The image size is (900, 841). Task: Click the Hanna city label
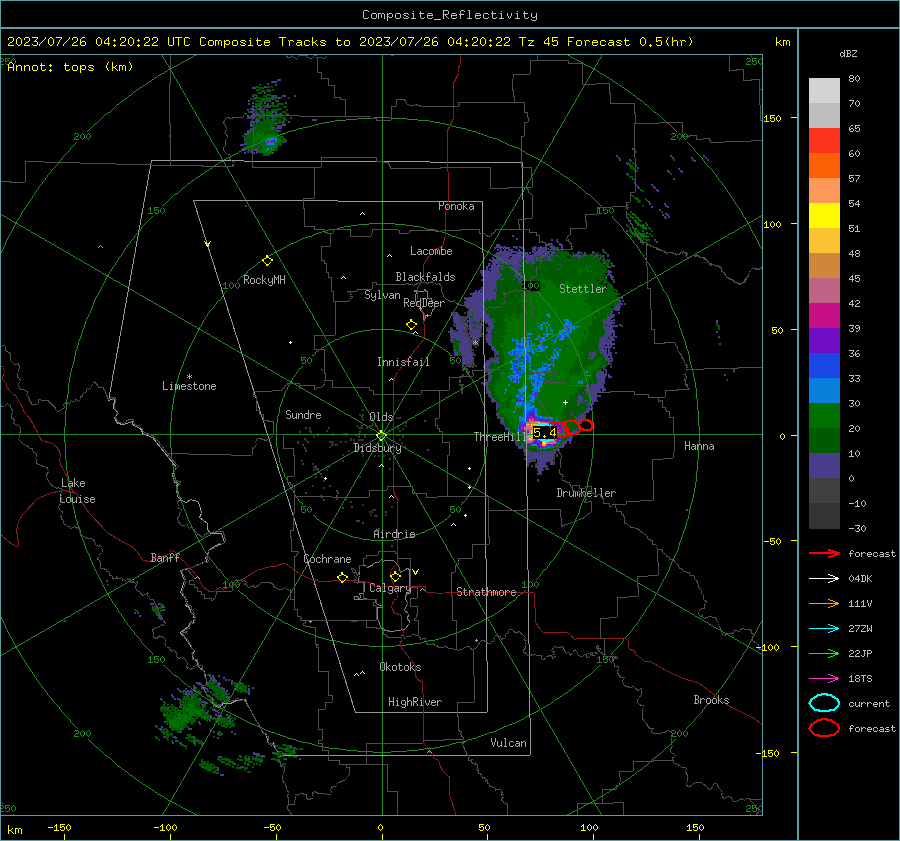[x=699, y=446]
